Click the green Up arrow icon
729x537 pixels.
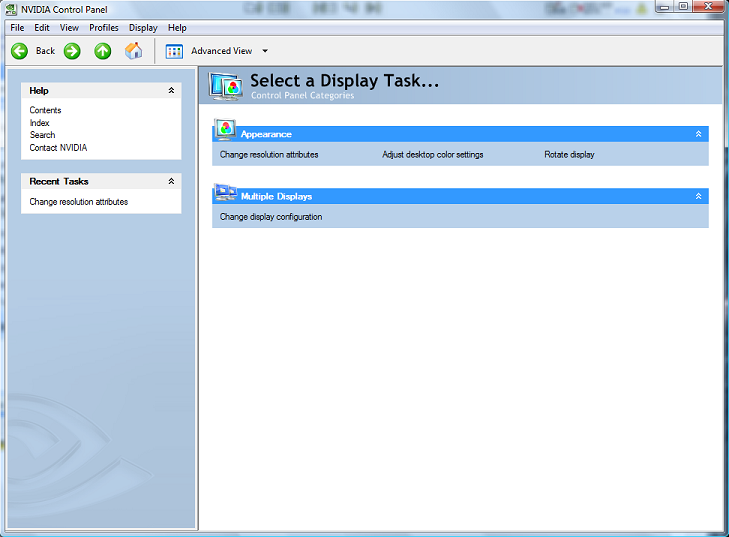[102, 51]
